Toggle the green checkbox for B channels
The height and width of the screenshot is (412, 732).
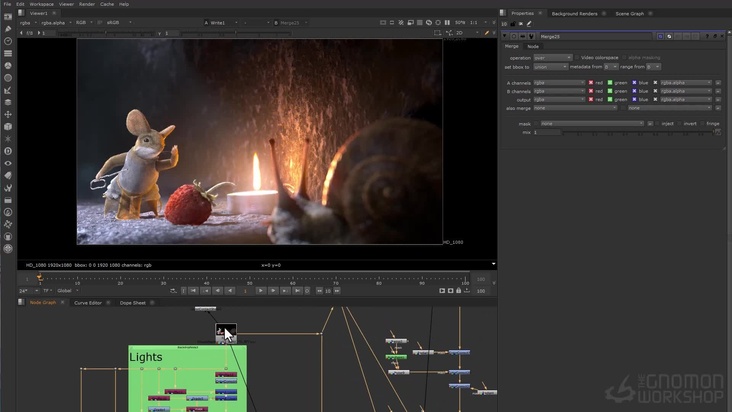(x=609, y=91)
